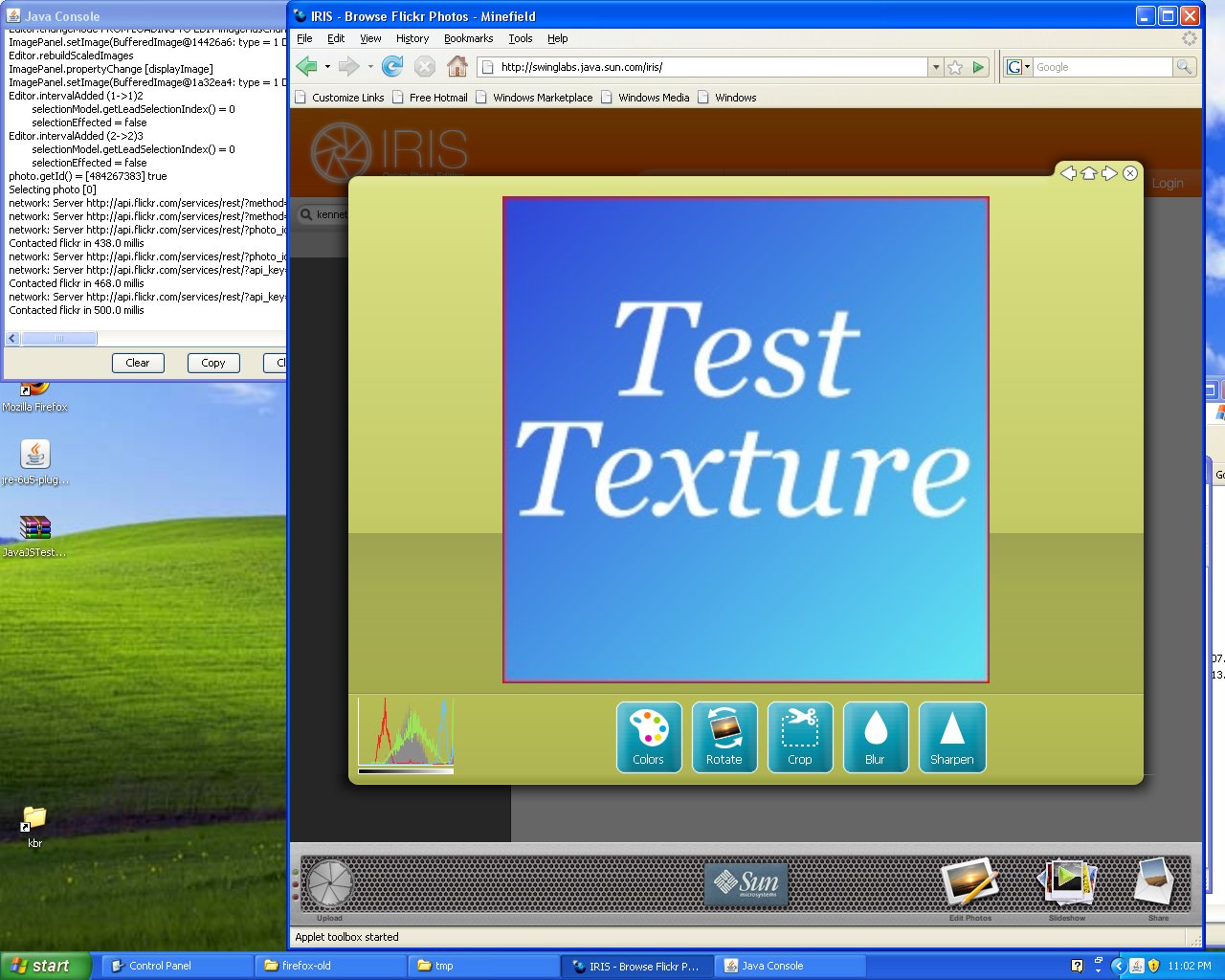The image size is (1225, 980).
Task: Click the Windows Start button
Action: (46, 966)
